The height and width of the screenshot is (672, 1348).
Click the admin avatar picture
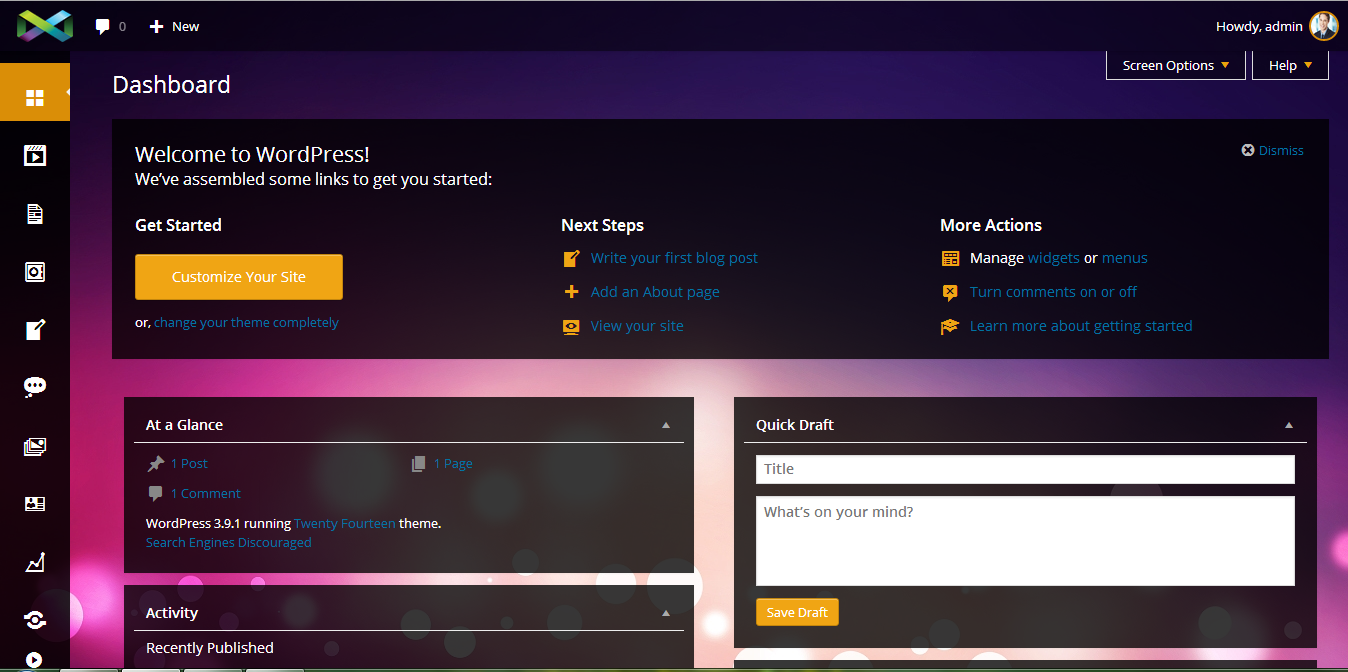1323,26
